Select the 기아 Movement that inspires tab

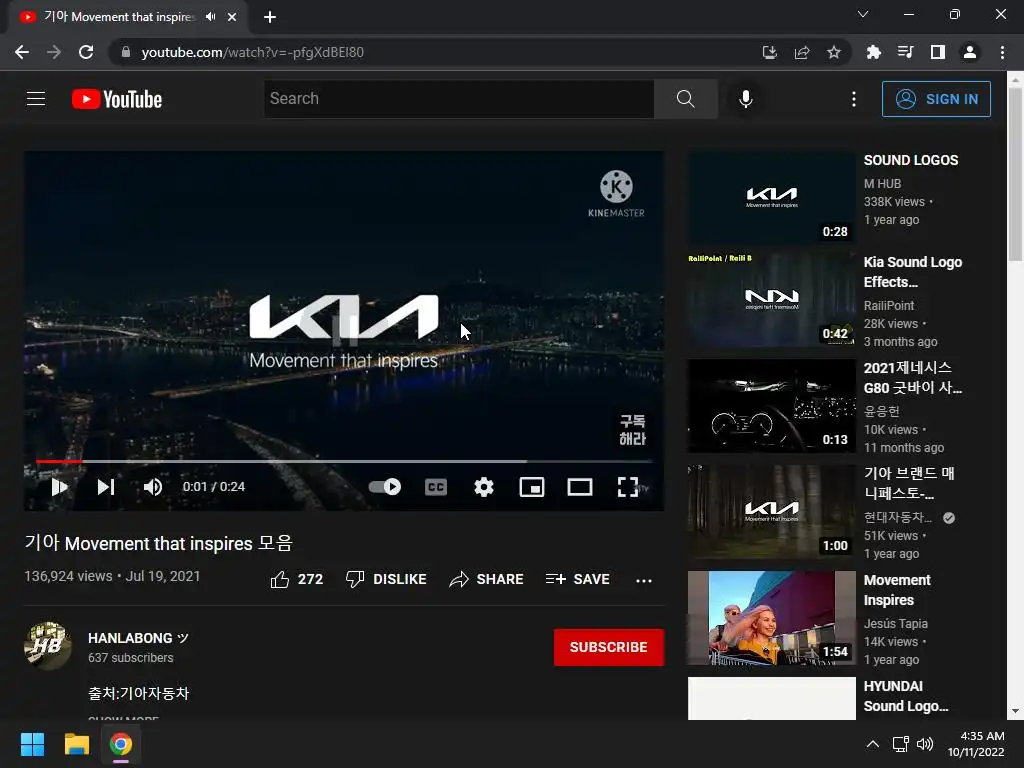120,16
